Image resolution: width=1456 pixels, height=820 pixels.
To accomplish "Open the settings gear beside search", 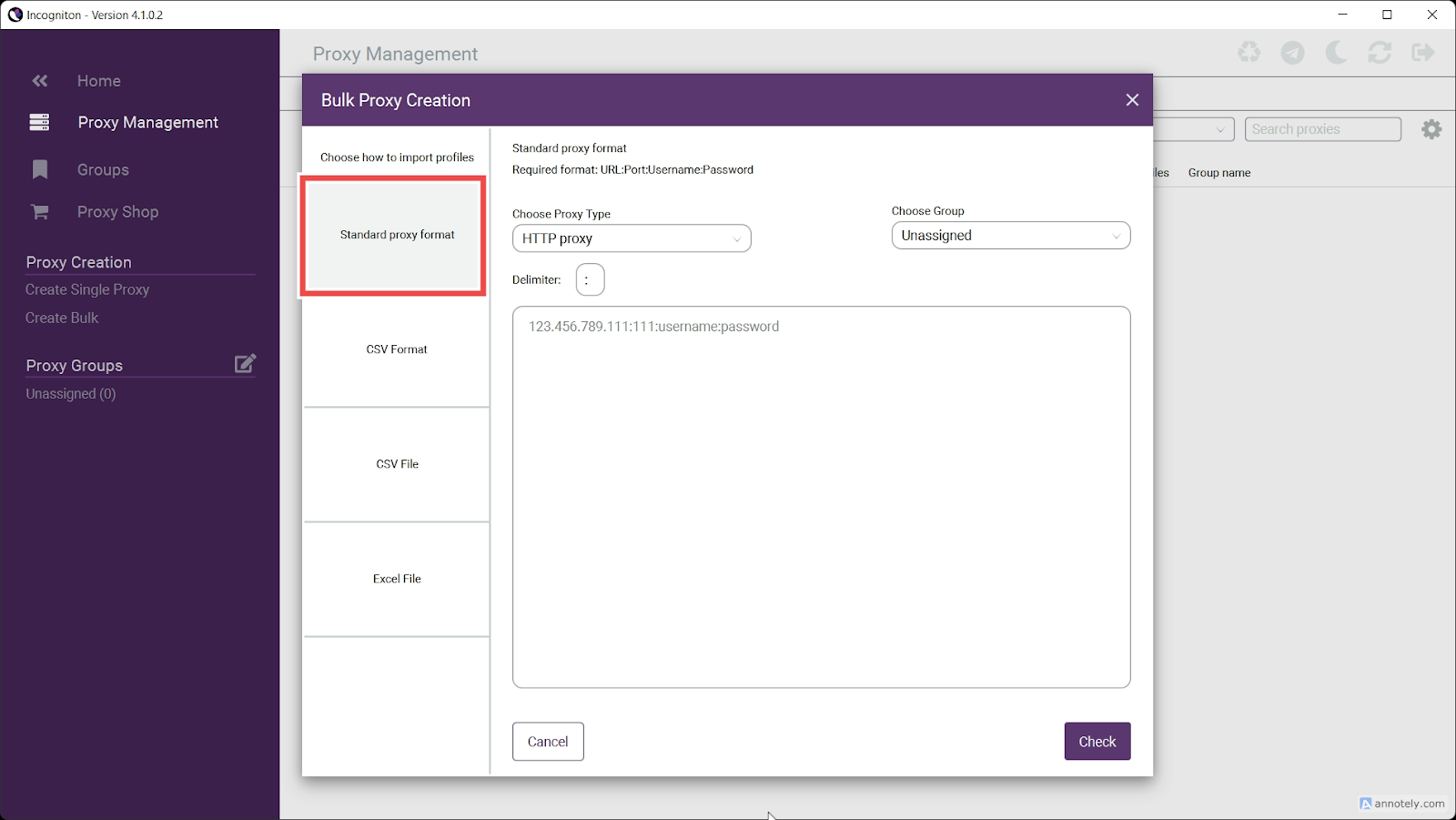I will pos(1431,129).
